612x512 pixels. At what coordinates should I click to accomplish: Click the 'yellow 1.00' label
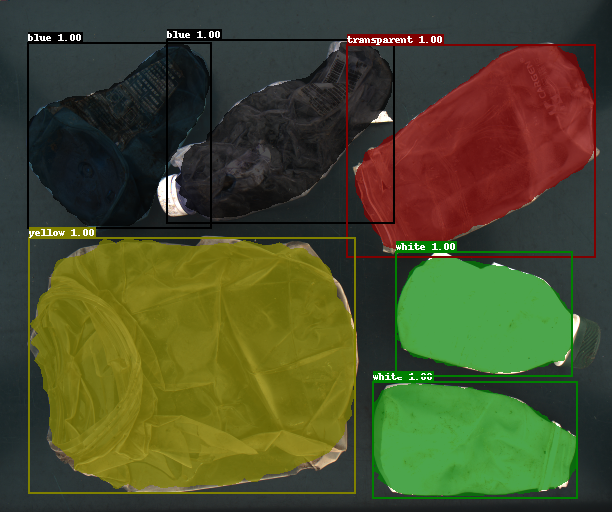click(x=61, y=233)
